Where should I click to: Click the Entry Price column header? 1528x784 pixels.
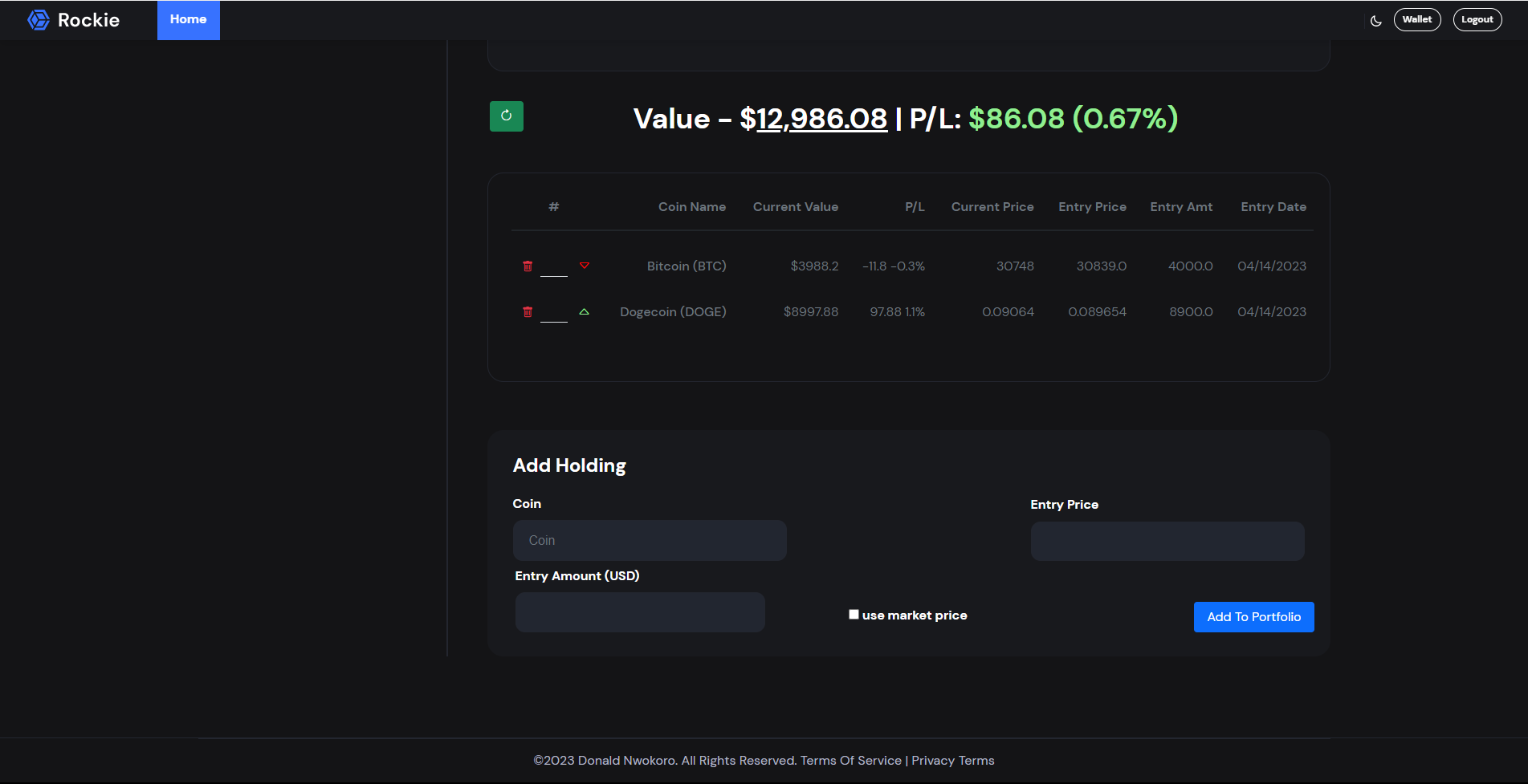click(x=1093, y=207)
